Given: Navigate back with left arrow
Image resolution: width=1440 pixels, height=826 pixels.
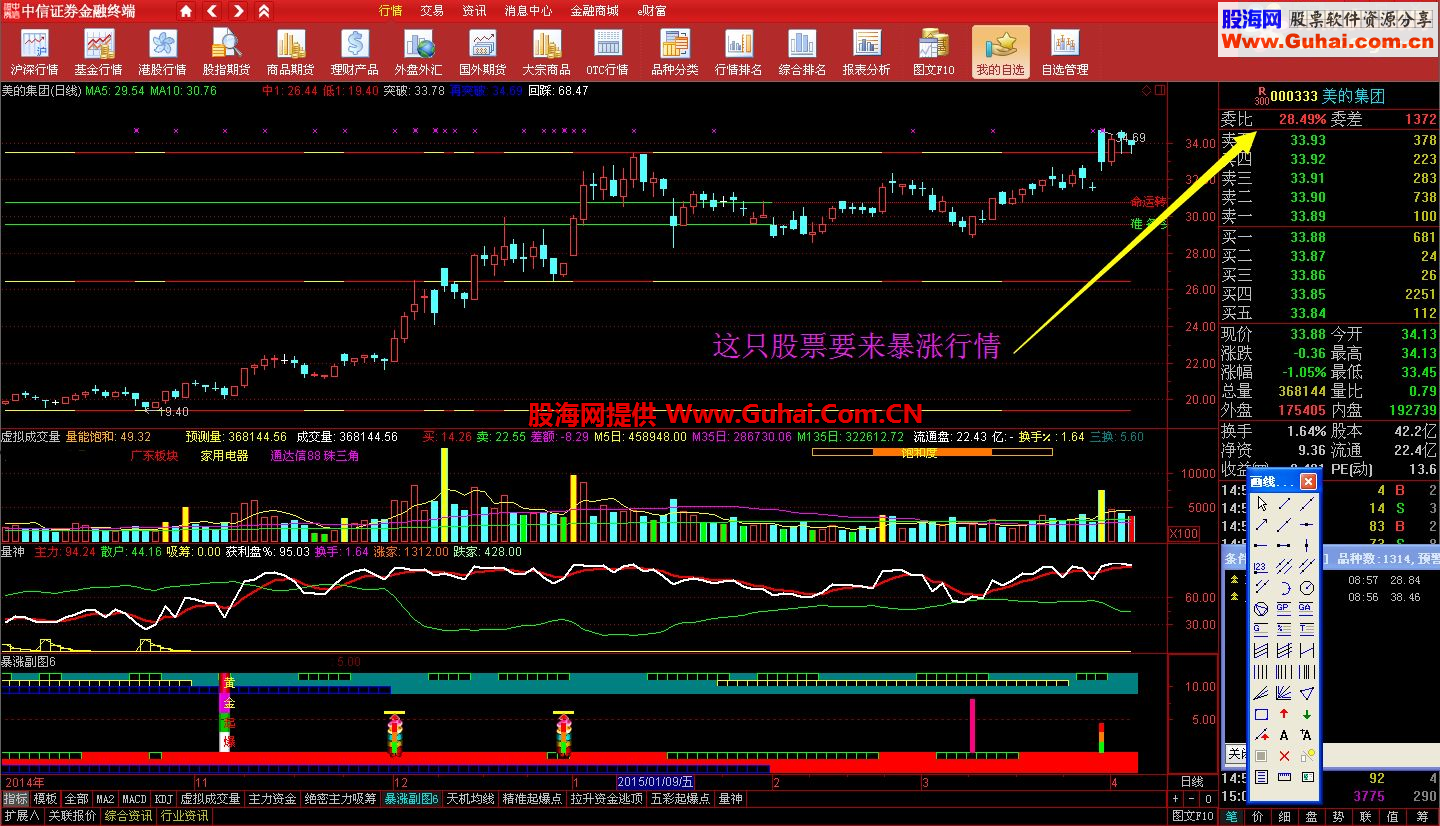Looking at the screenshot, I should (213, 12).
